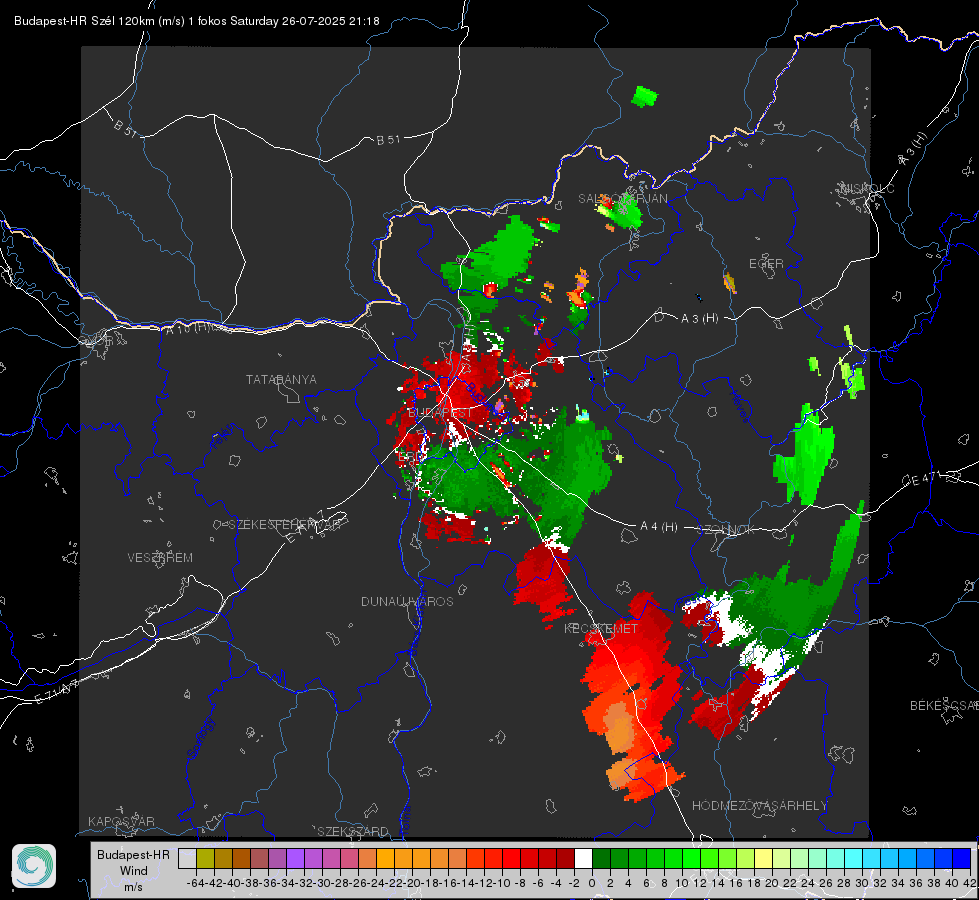Click the bright green radar echo near MISKOLC highway
Image resolution: width=979 pixels, height=900 pixels.
804,457
